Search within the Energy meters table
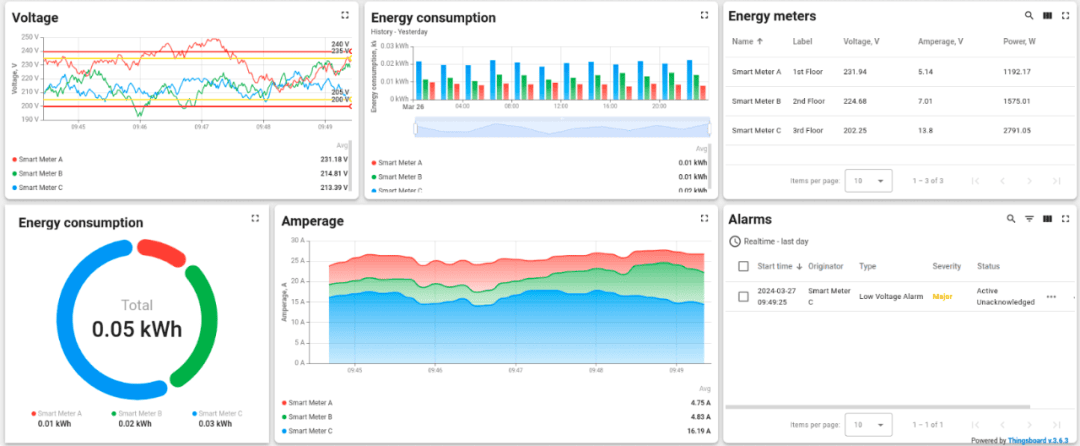Screen dimensions: 1080x446 (1029, 16)
